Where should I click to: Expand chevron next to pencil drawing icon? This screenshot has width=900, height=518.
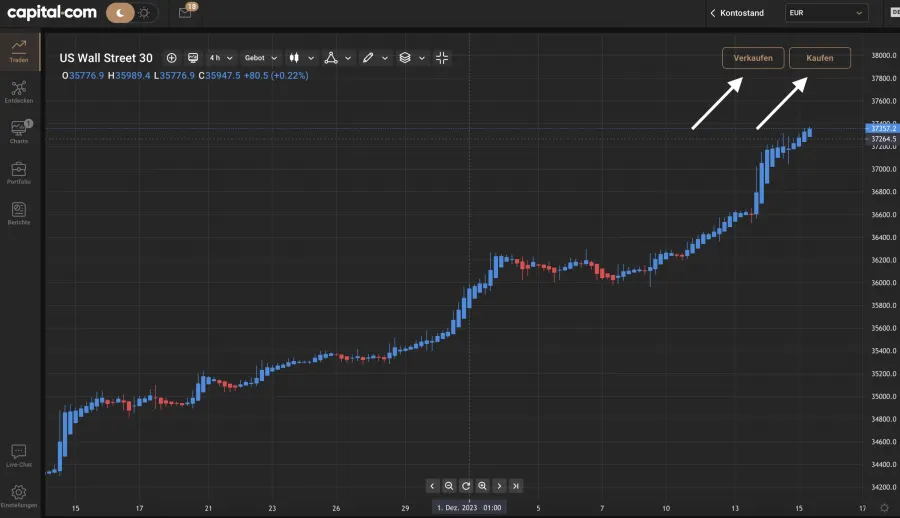[x=385, y=58]
